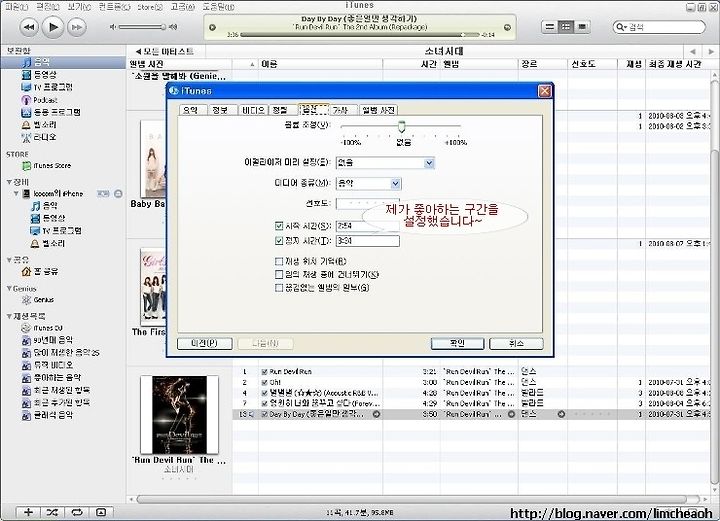Click the Start Time input field
Screen dimensions: 720x521
tap(368, 226)
